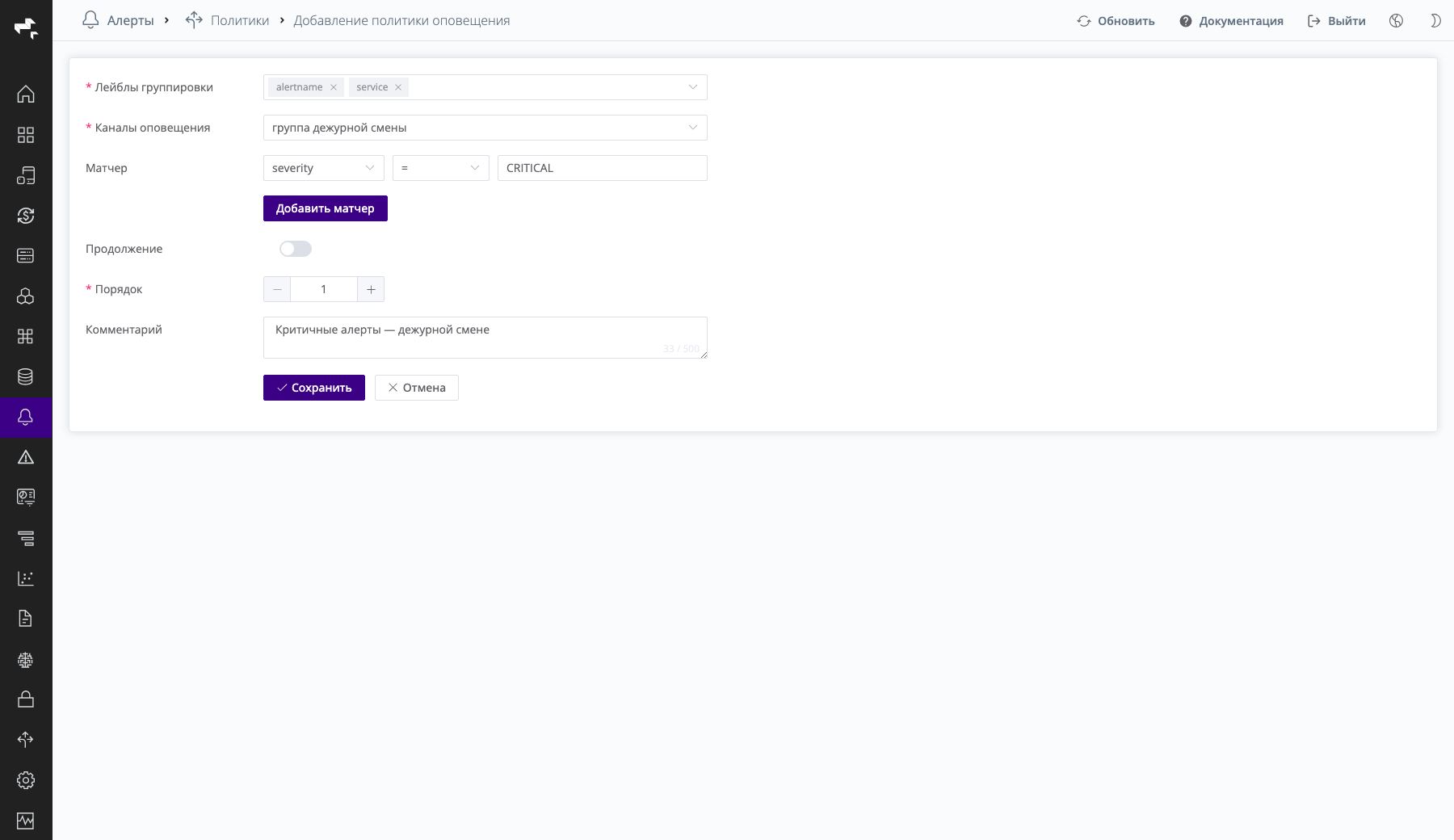Screen dimensions: 1454x840
Task: Click the 'Добавление политики оповещения' breadcrumb text
Action: pos(401,21)
